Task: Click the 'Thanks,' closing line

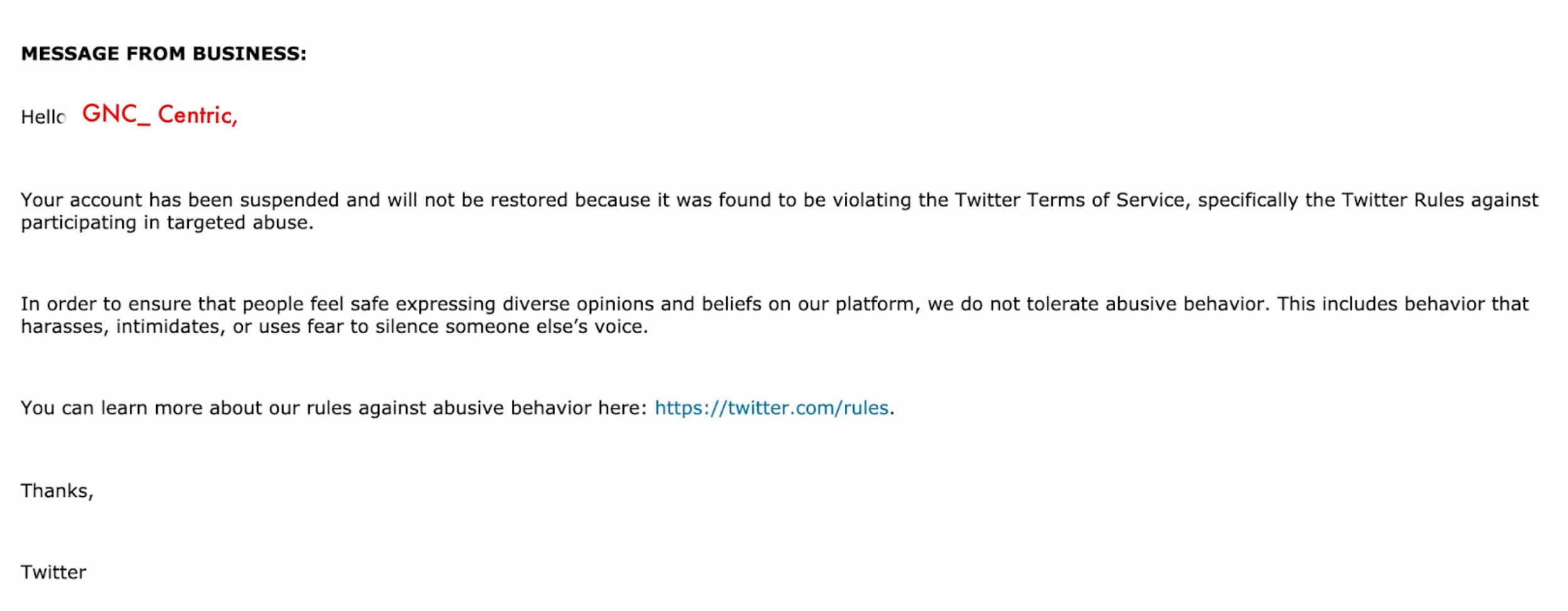Action: pyautogui.click(x=57, y=491)
